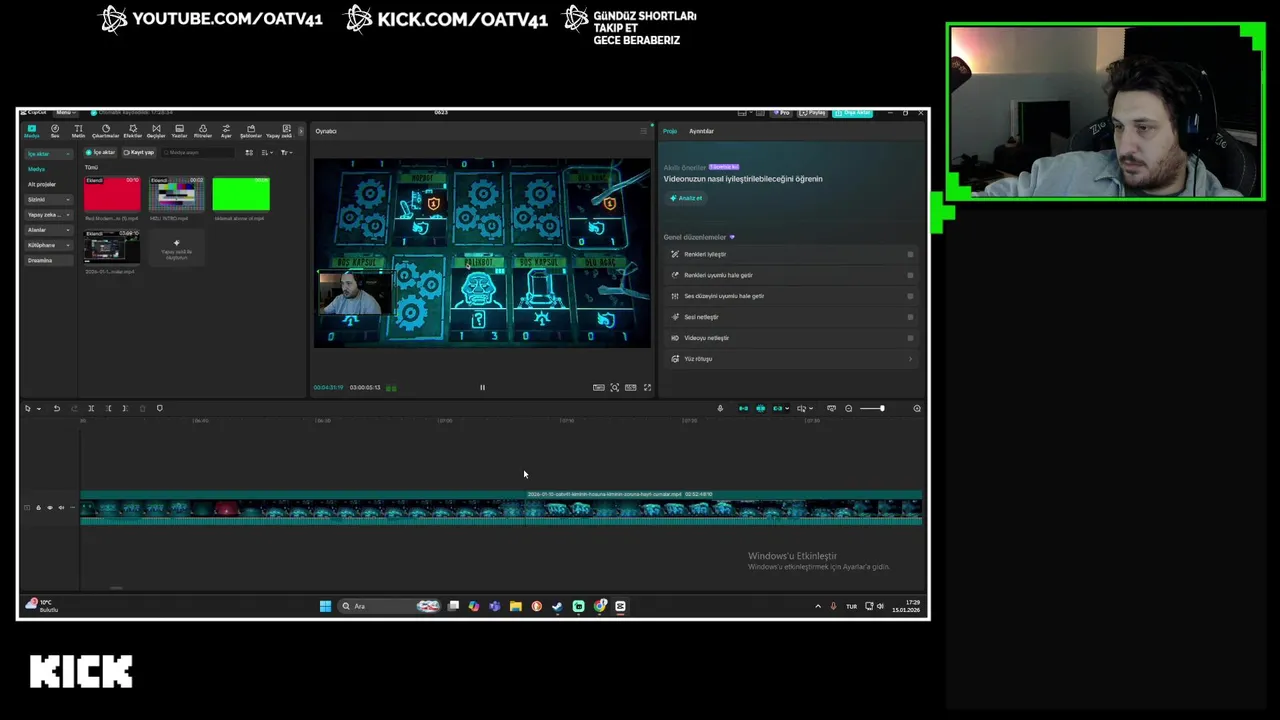Viewport: 1280px width, 720px height.
Task: Click the timeline microphone record icon
Action: click(x=720, y=408)
